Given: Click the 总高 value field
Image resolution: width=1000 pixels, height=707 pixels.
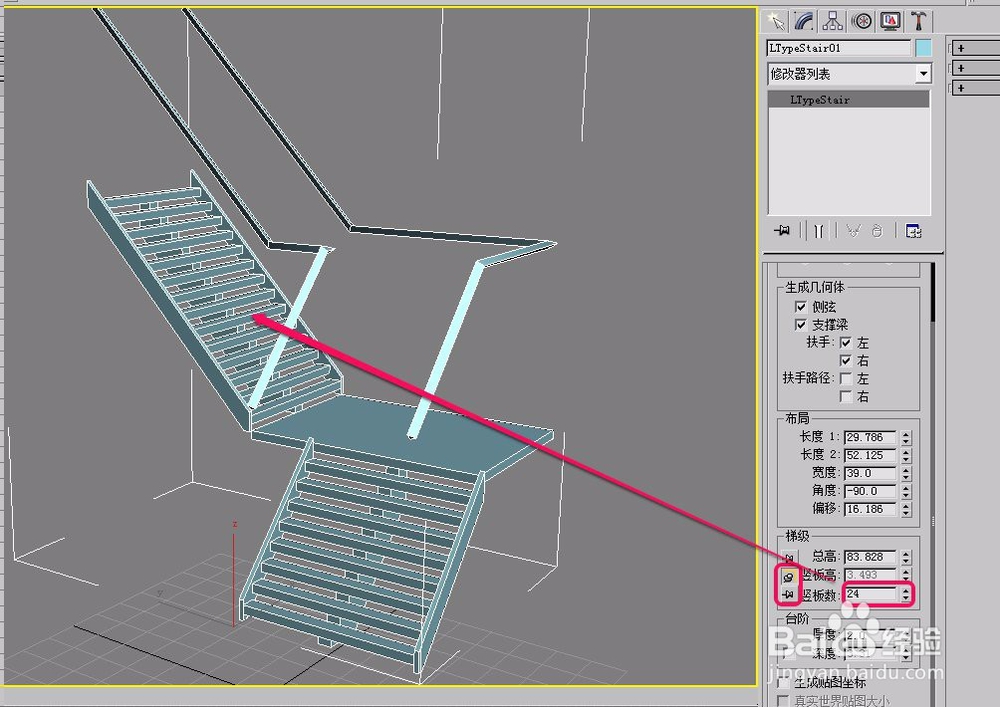Looking at the screenshot, I should 870,557.
